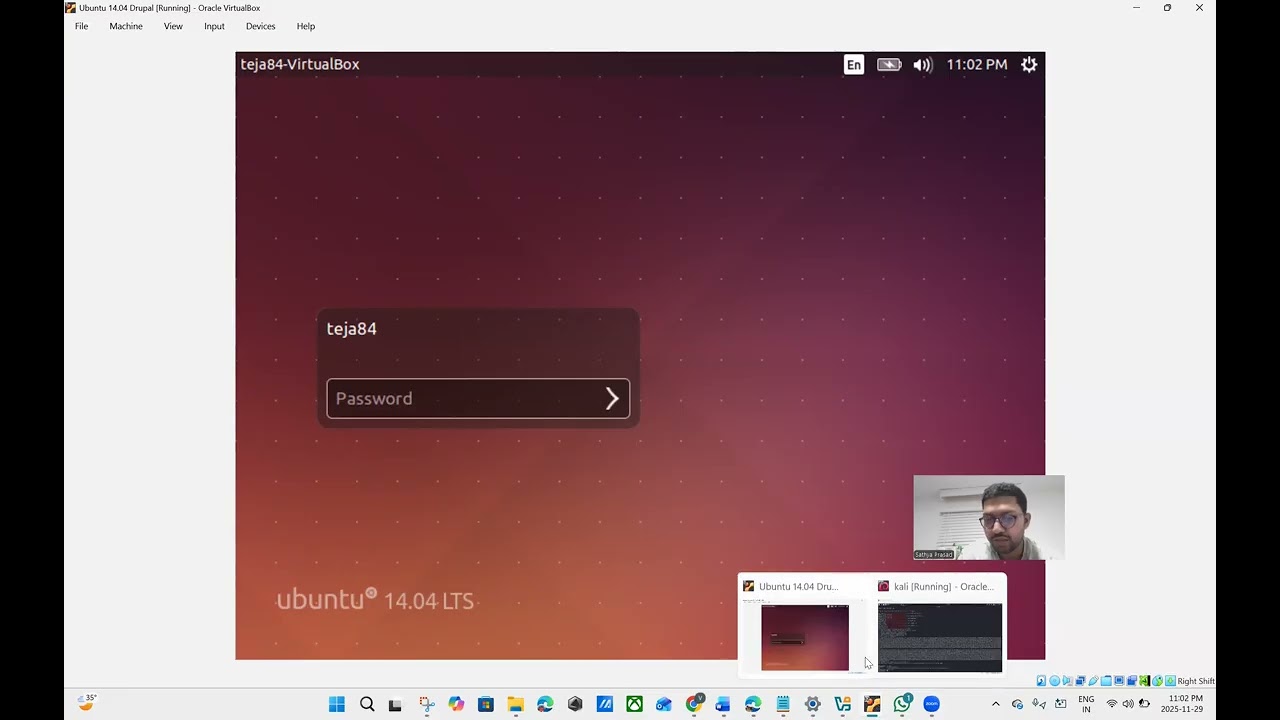
Task: Click the Sathya Prasad webcam overlay
Action: [989, 517]
